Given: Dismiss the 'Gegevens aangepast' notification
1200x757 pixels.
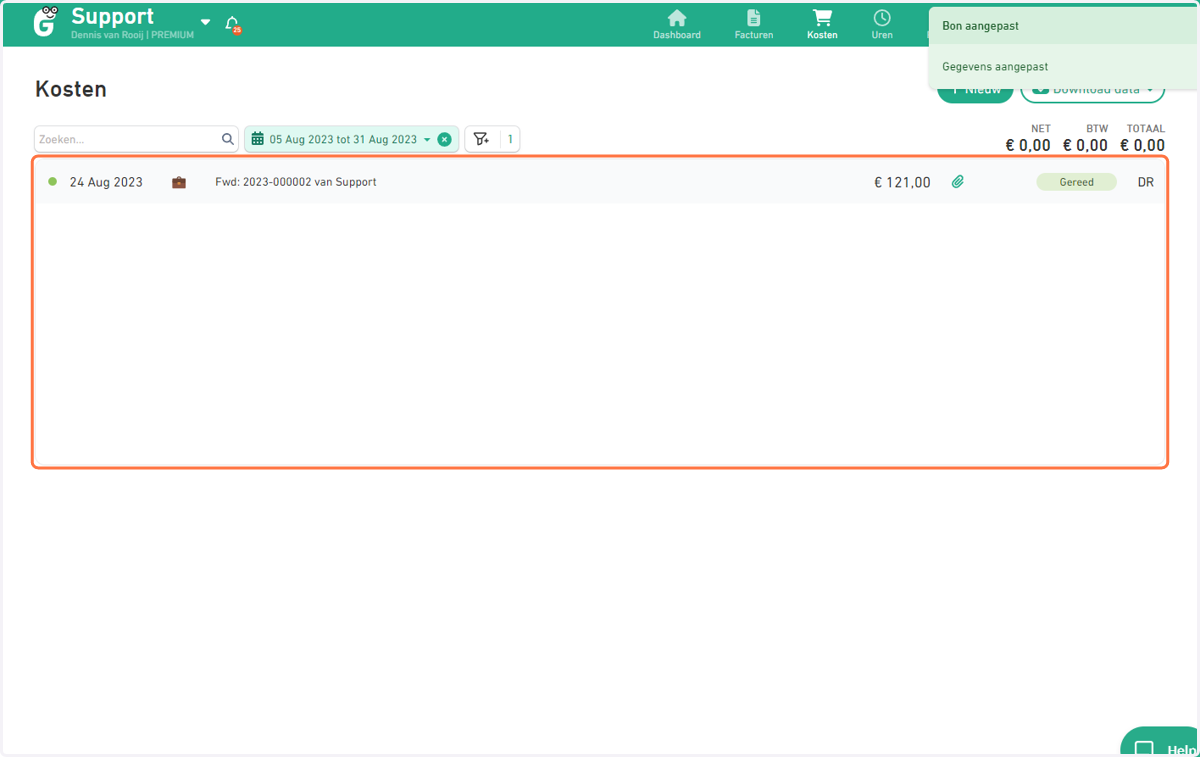Looking at the screenshot, I should (x=1062, y=66).
